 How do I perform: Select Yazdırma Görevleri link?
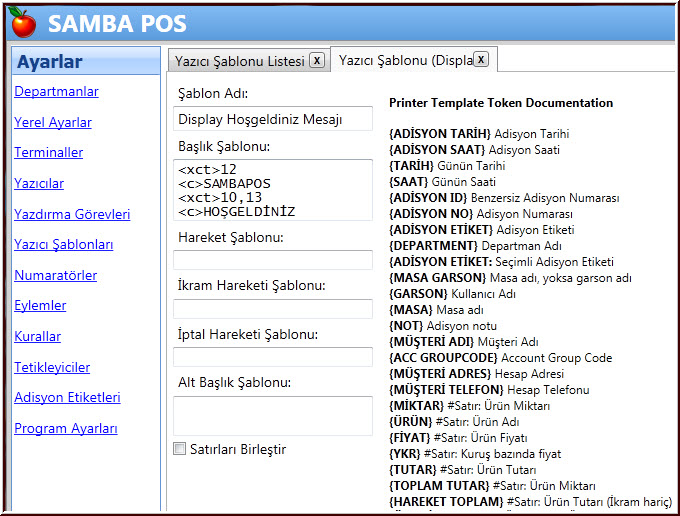(72, 215)
